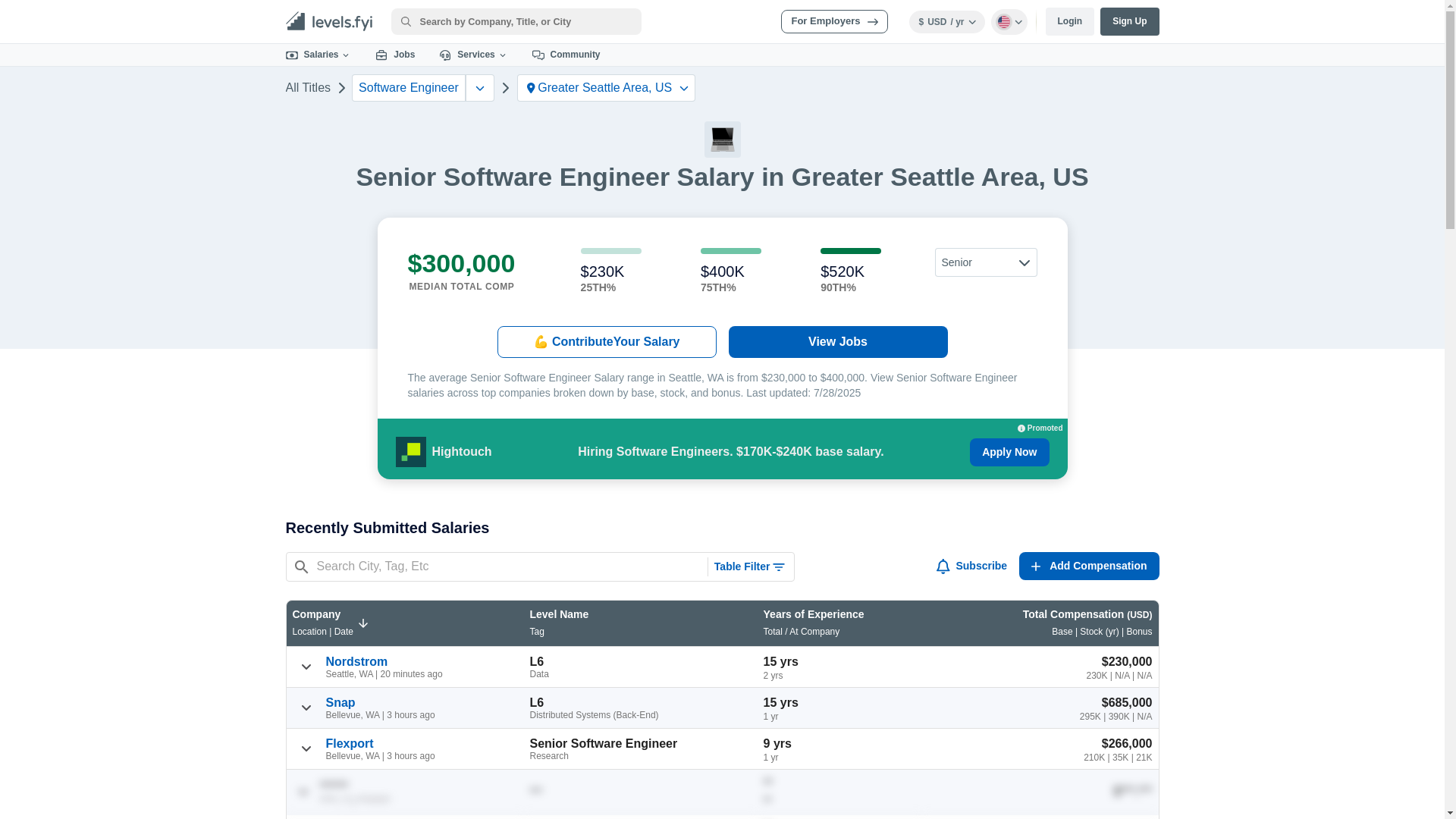Open the USD per year currency dropdown

pos(946,22)
